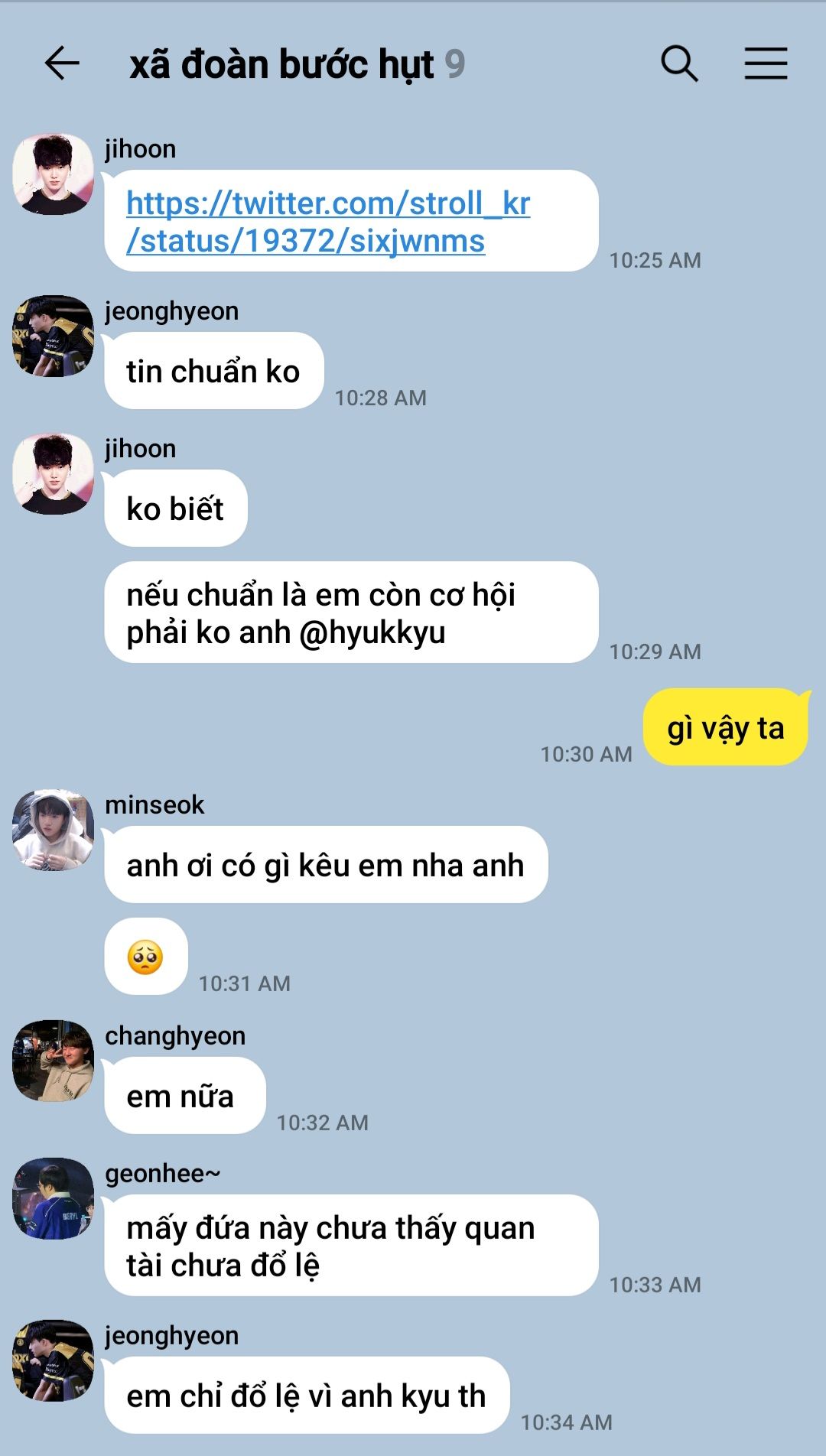This screenshot has width=826, height=1456.
Task: Tap the 'ko biết' message bubble
Action: (x=176, y=509)
